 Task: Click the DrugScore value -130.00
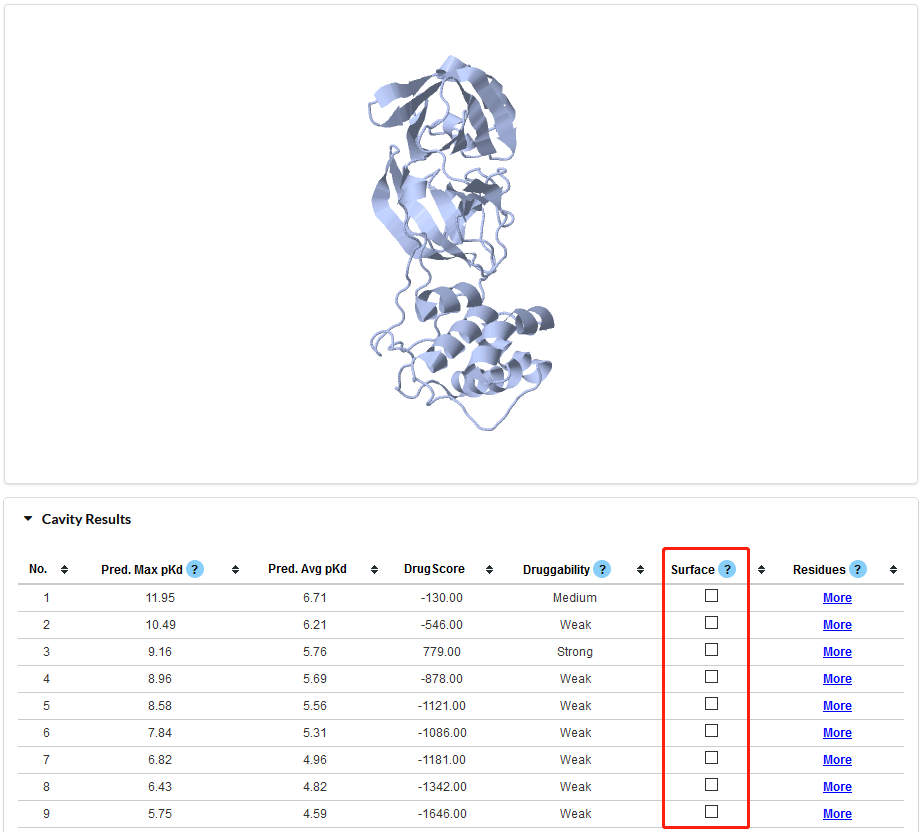pyautogui.click(x=442, y=598)
